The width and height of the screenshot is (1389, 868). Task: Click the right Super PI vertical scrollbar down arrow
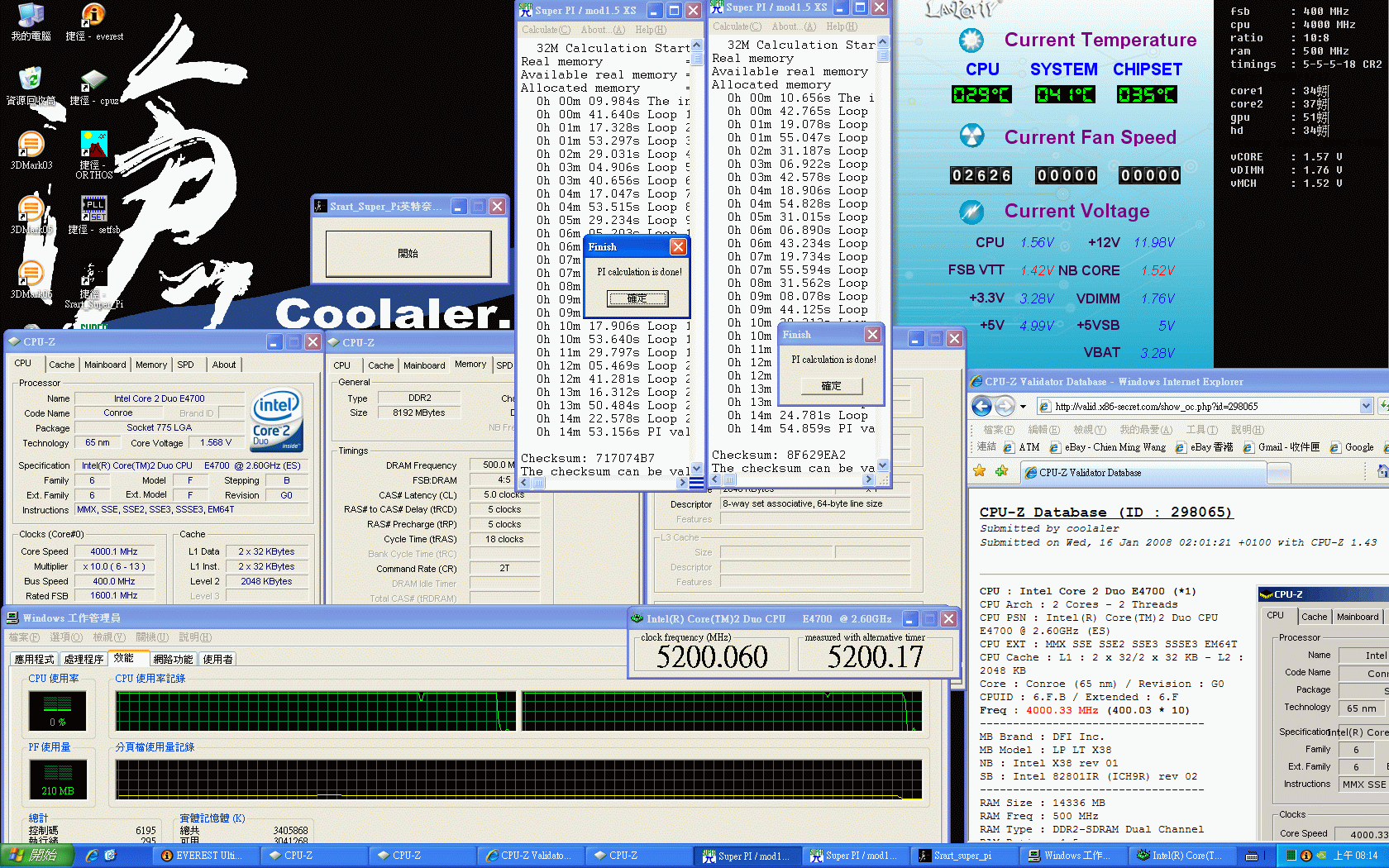[883, 465]
